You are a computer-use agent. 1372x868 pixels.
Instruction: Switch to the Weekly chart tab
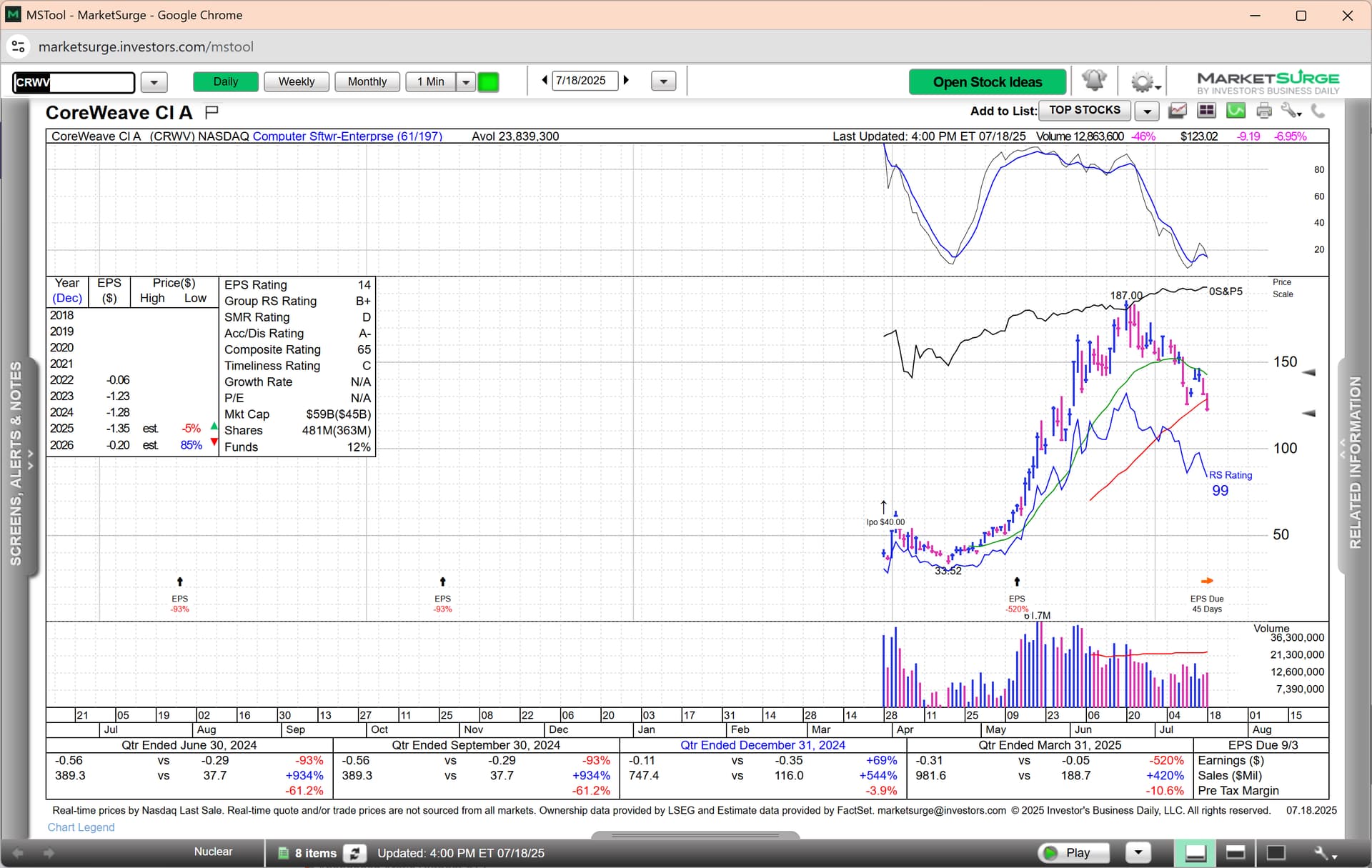[x=296, y=81]
